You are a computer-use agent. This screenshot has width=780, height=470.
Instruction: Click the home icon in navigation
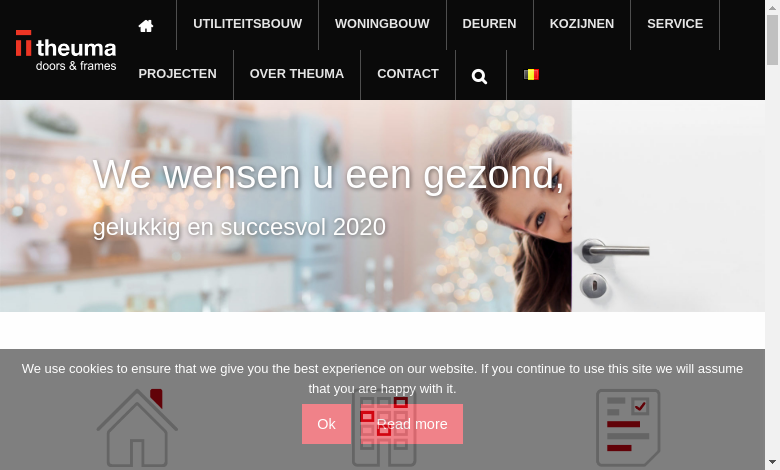coord(146,25)
